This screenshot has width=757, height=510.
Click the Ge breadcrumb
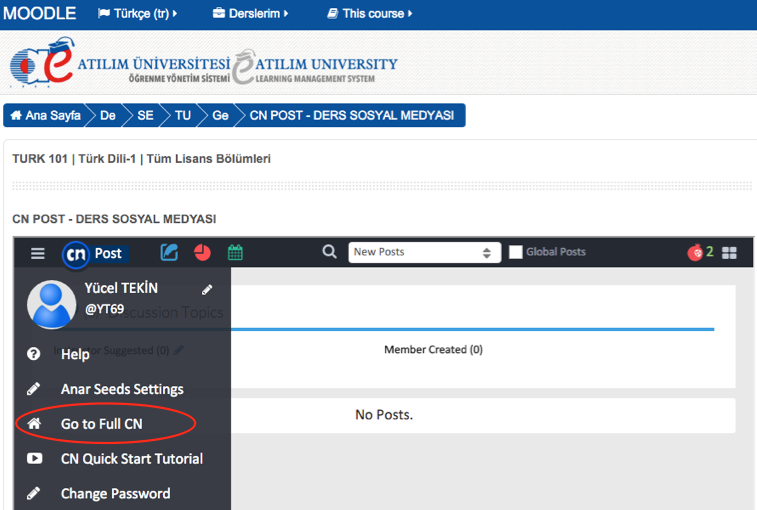(x=220, y=115)
